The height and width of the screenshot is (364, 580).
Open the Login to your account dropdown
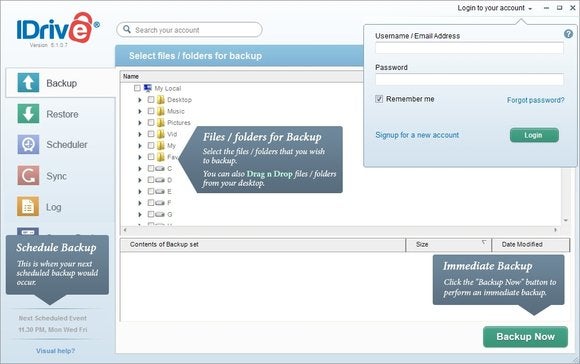pyautogui.click(x=495, y=8)
